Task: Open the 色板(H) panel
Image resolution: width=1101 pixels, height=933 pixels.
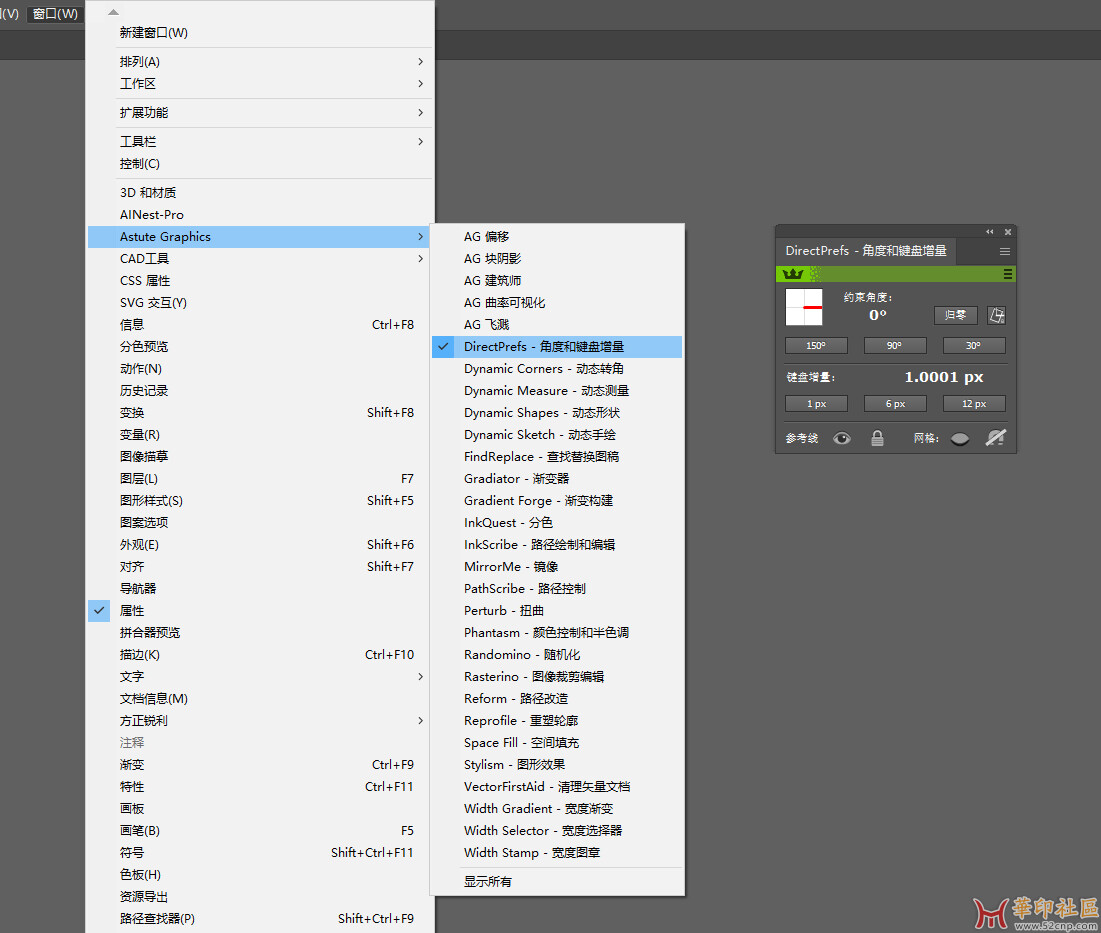Action: click(x=260, y=875)
